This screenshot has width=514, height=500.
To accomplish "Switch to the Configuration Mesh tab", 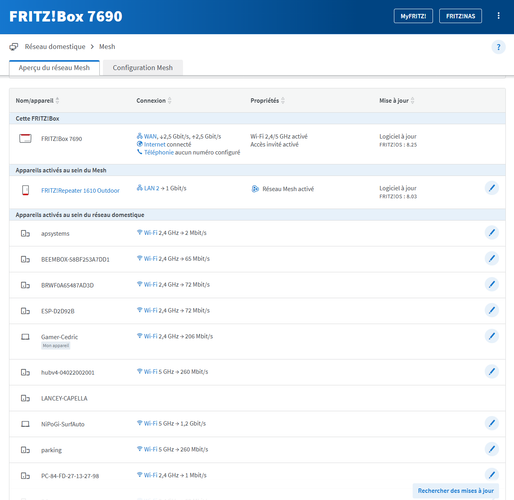I will tap(143, 68).
